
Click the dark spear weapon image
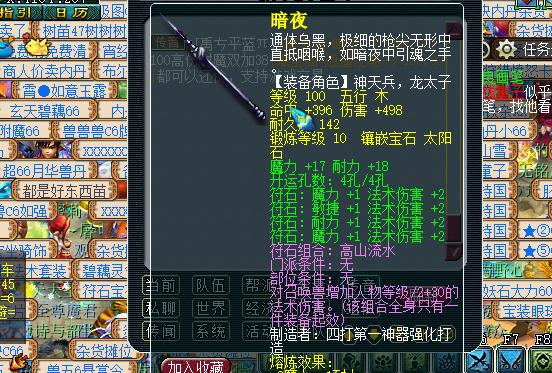coord(213,67)
